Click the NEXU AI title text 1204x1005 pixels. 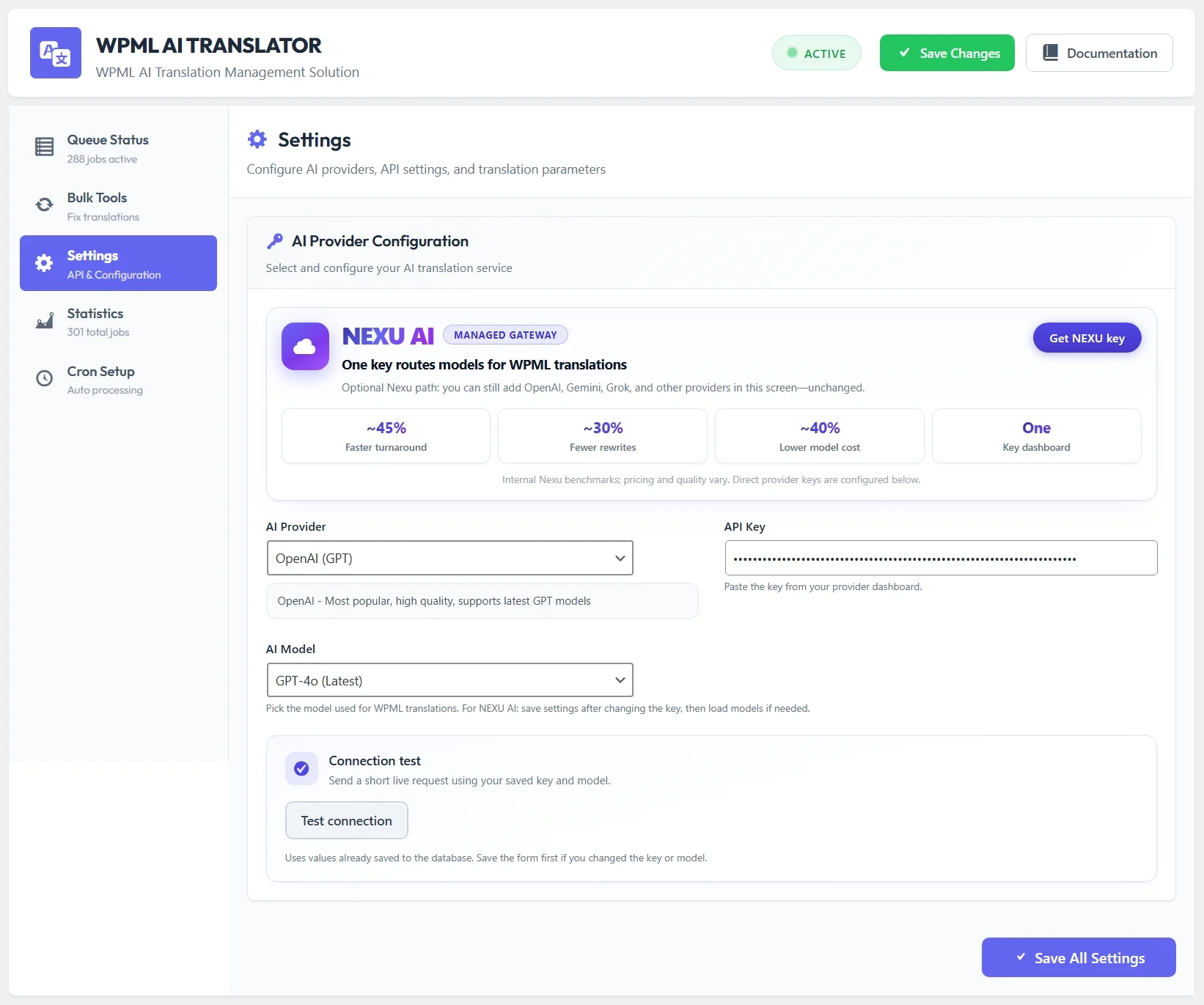coord(388,336)
